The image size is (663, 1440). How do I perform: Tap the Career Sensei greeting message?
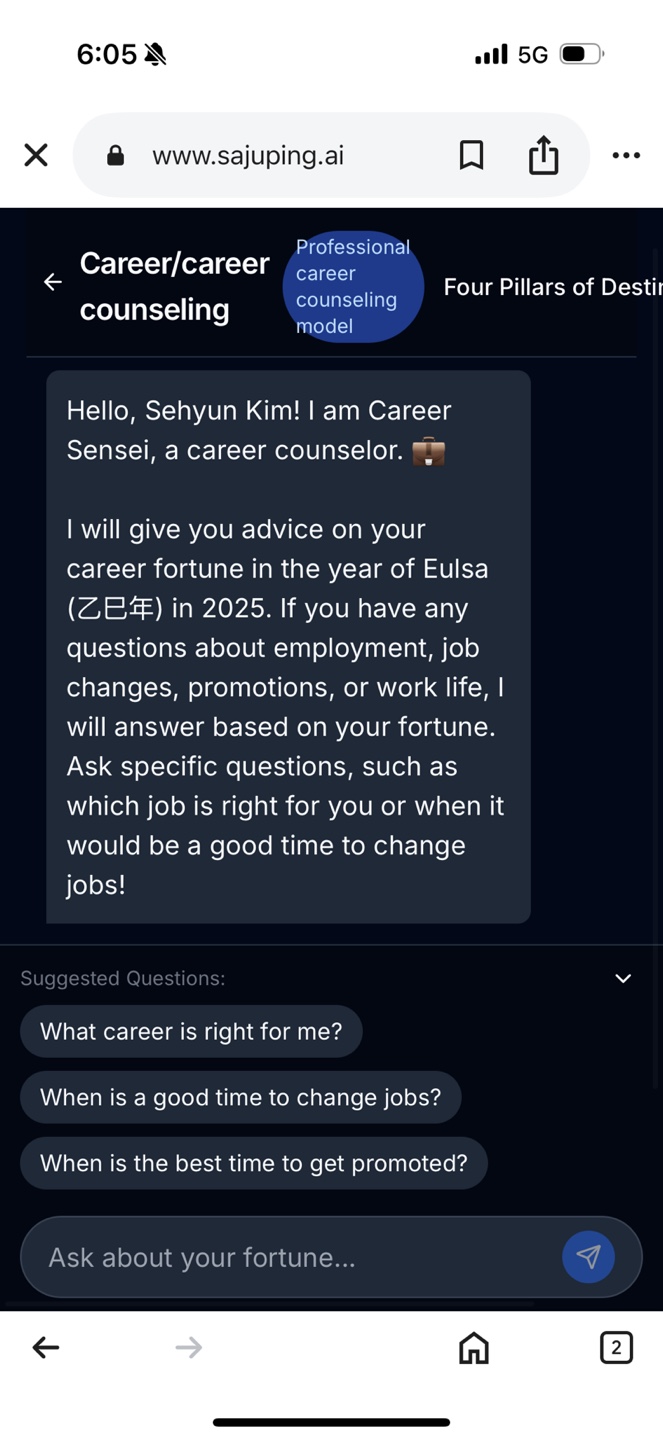click(x=288, y=647)
